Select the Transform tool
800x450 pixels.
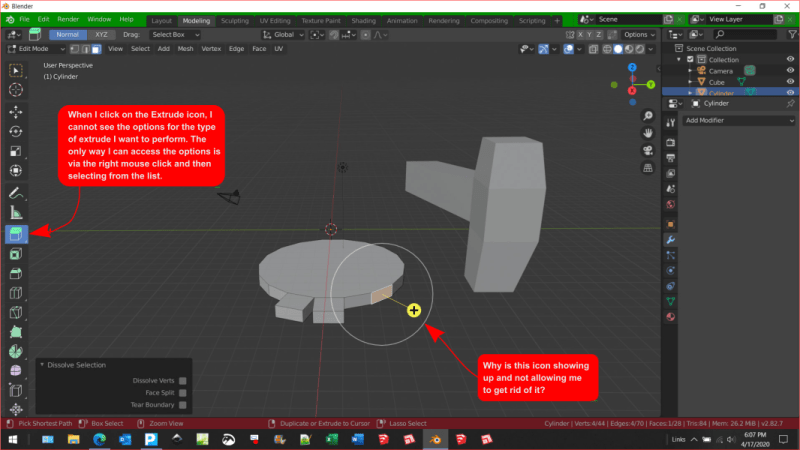tap(16, 170)
